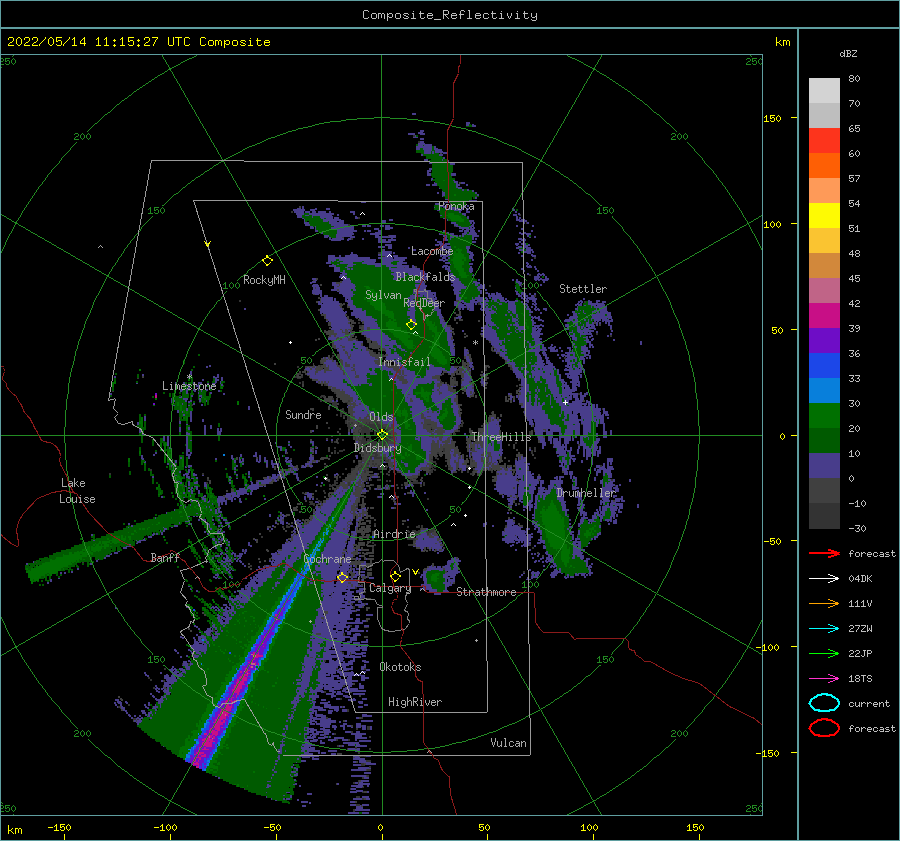Viewport: 900px width, 841px height.
Task: Click the HighRiver label
Action: pyautogui.click(x=415, y=702)
